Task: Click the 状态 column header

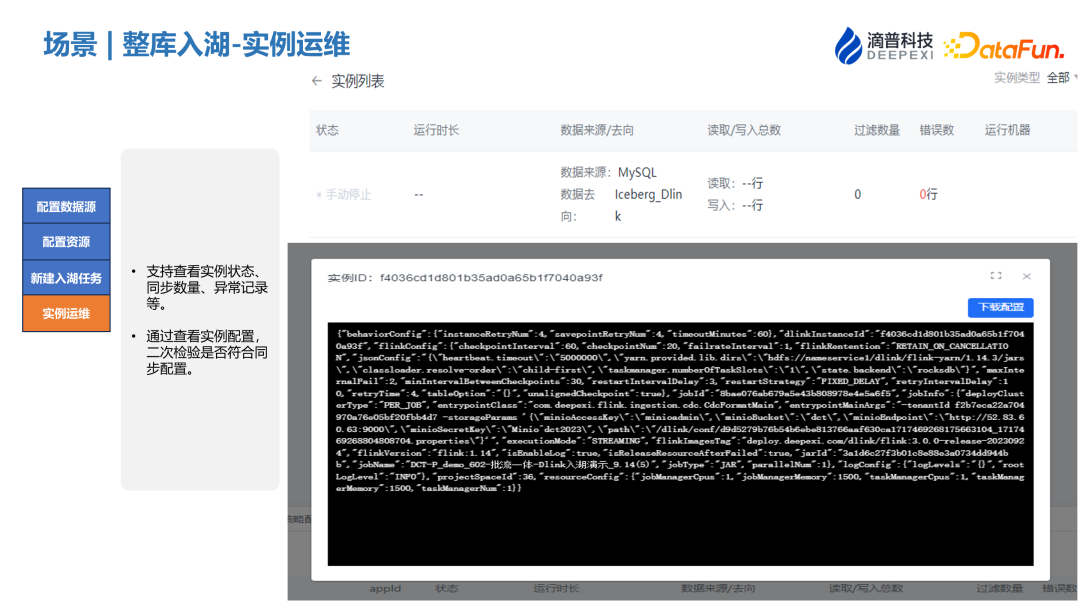Action: tap(327, 130)
